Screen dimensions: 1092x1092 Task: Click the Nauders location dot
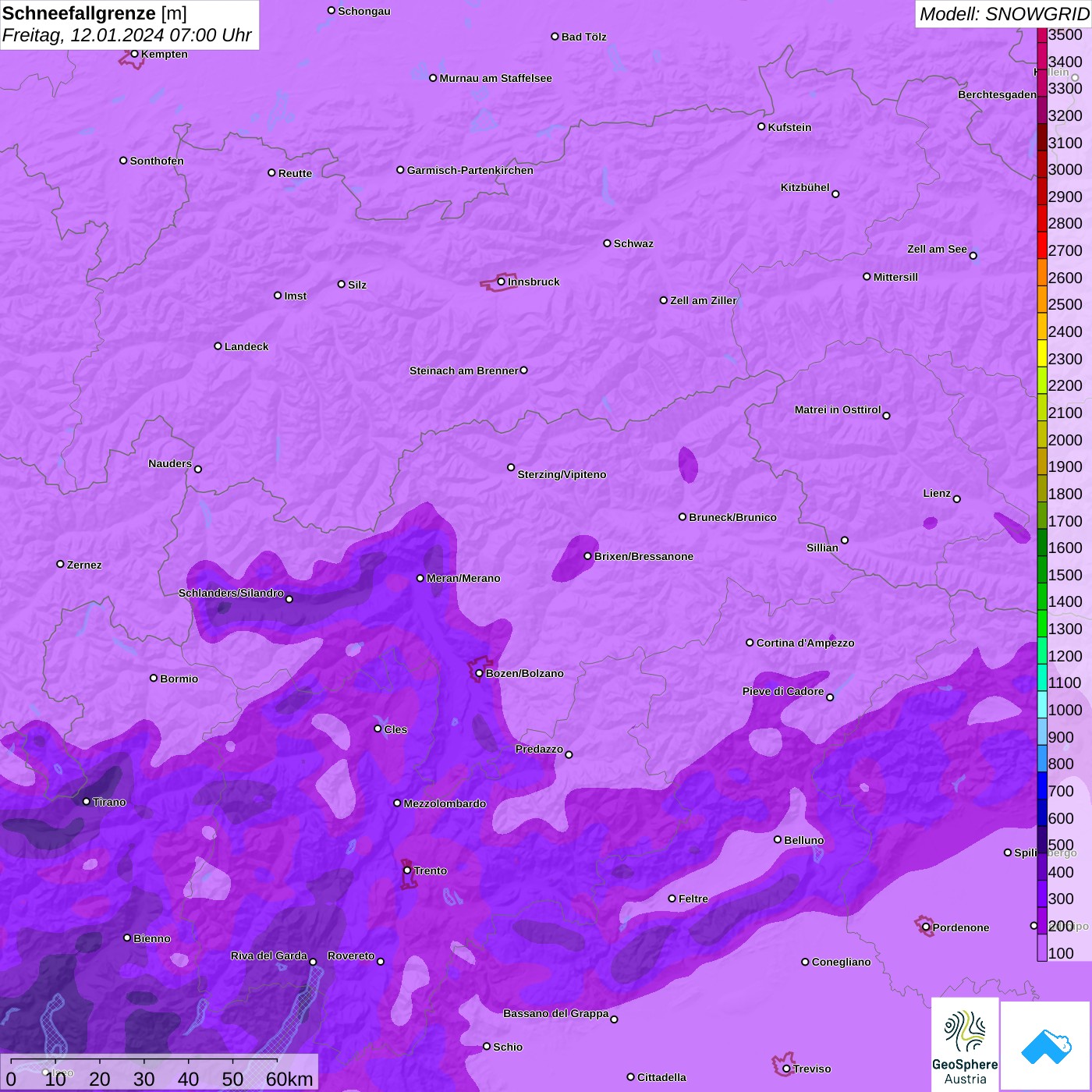[198, 470]
